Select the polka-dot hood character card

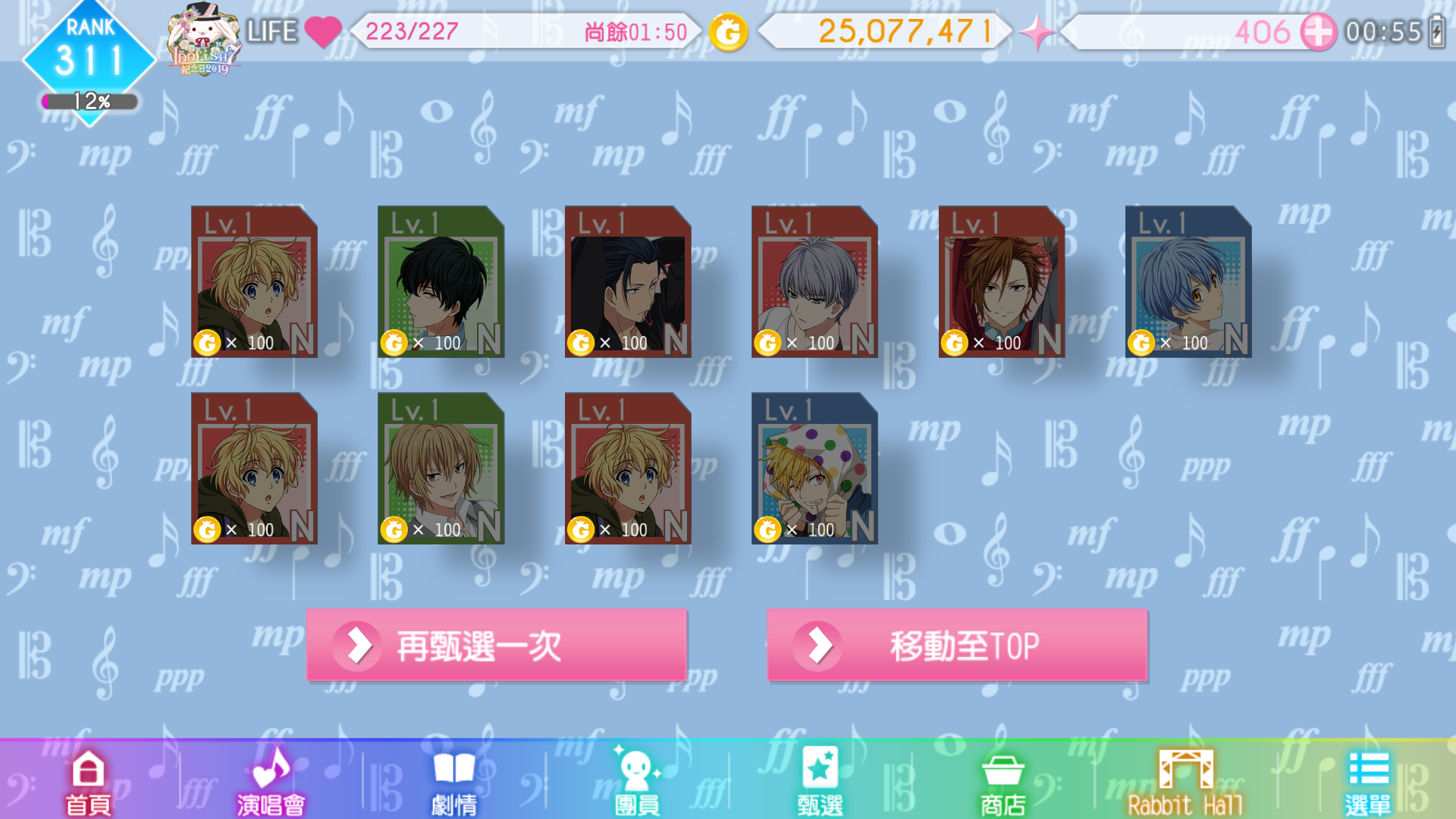(814, 468)
